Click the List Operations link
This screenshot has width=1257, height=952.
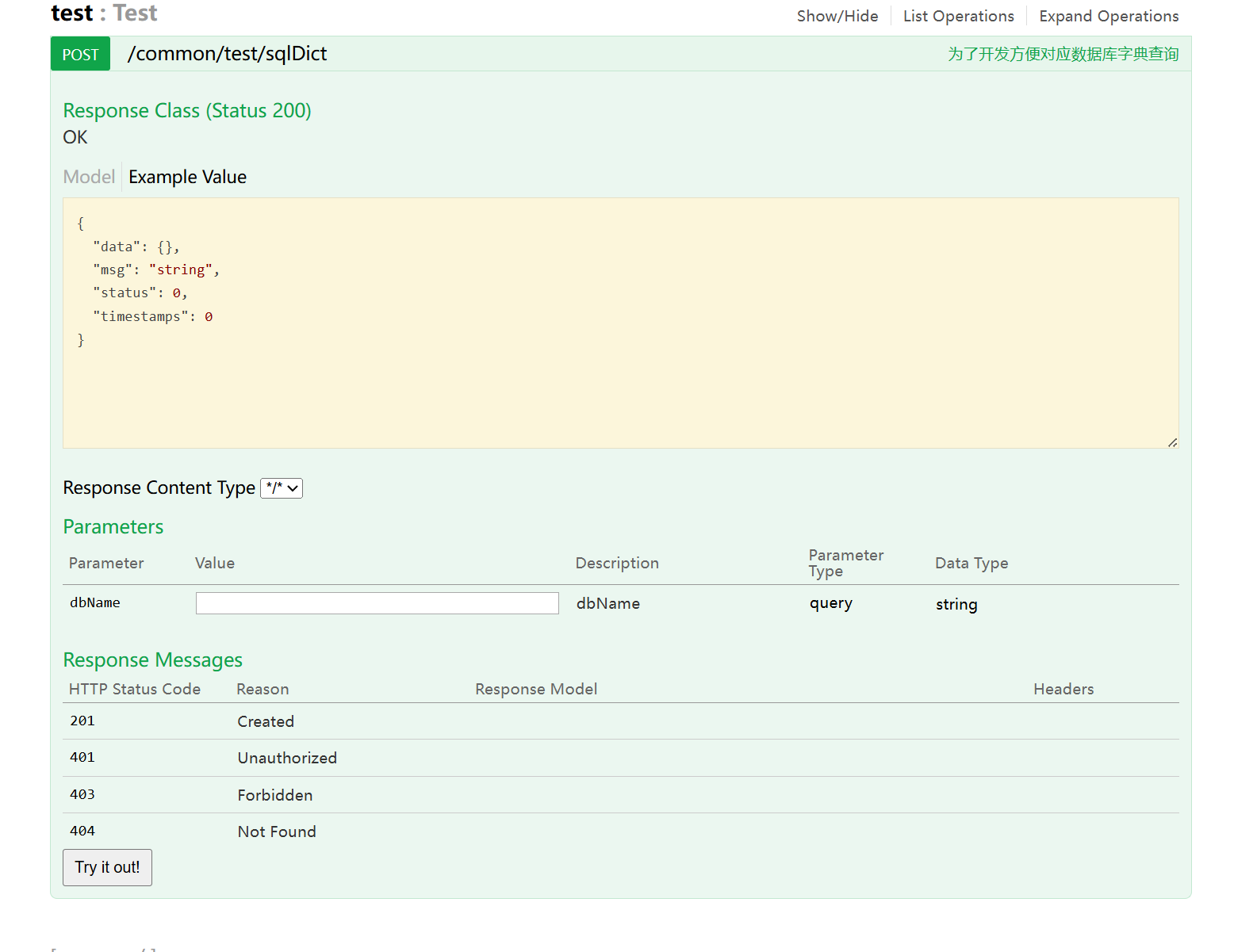(x=958, y=16)
